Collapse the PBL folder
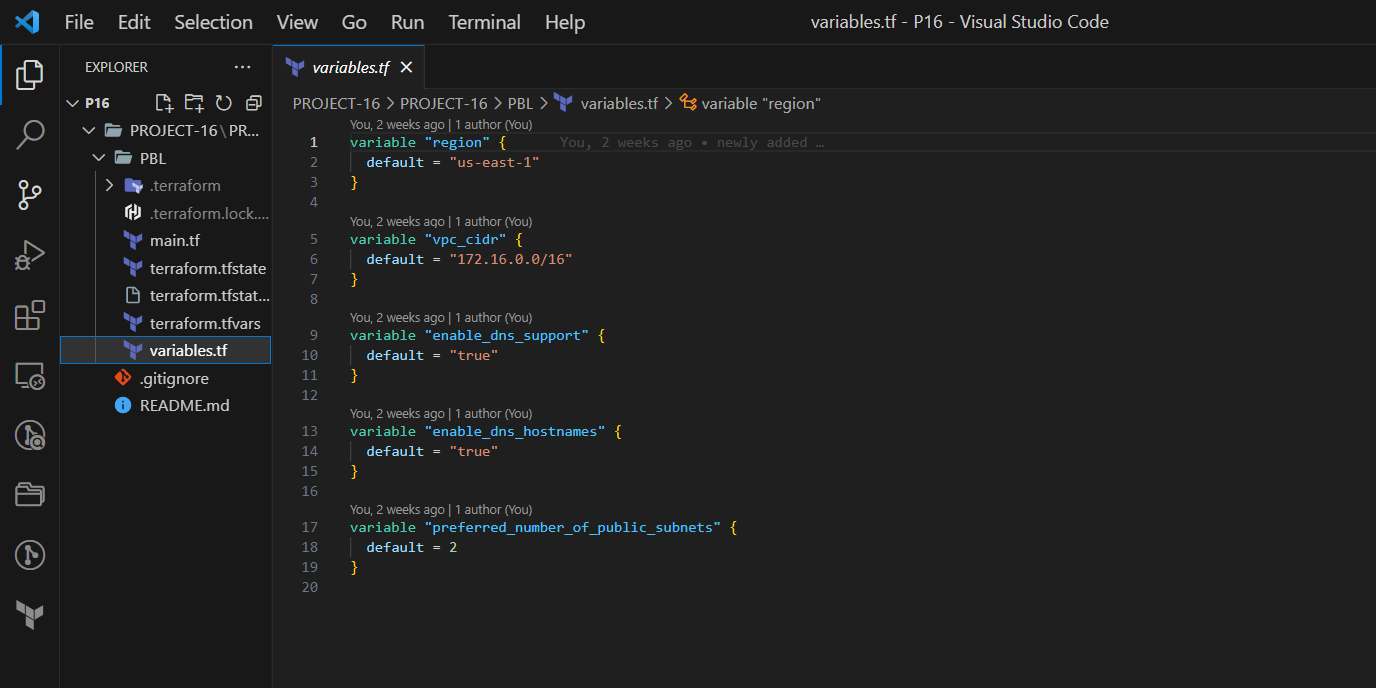1376x688 pixels. click(98, 157)
